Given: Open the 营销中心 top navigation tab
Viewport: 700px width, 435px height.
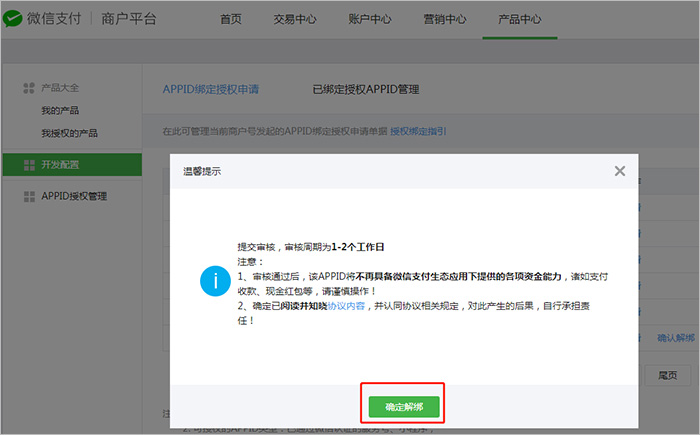Looking at the screenshot, I should click(x=445, y=19).
